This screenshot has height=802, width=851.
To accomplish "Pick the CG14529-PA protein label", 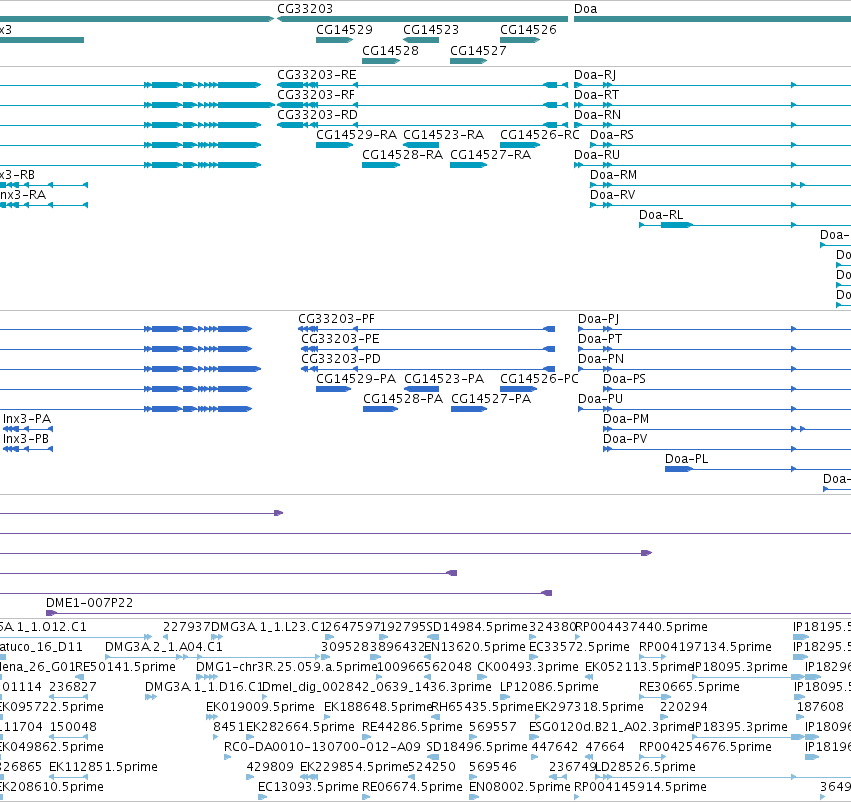I will [356, 379].
